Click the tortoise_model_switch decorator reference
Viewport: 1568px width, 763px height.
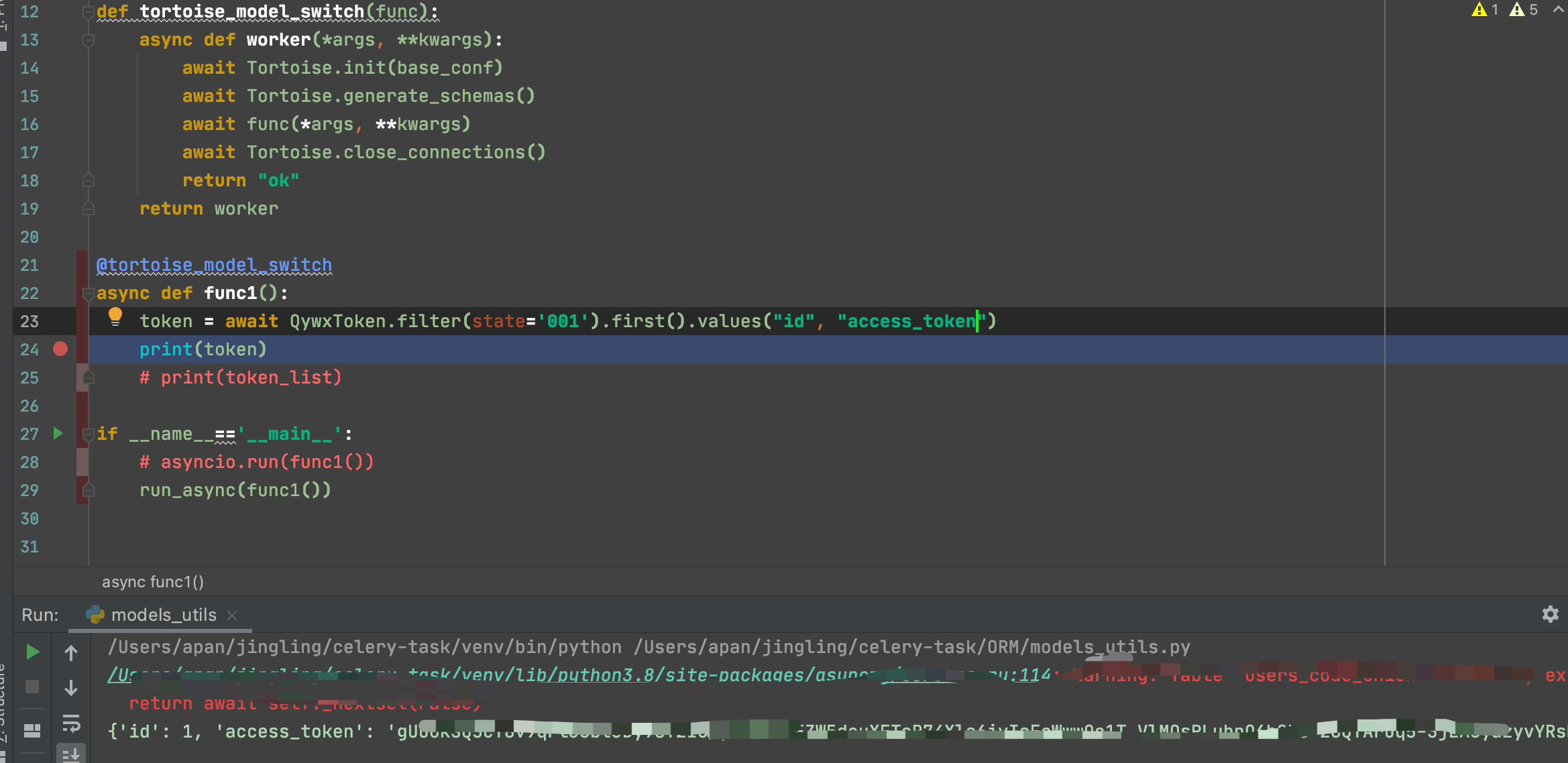(213, 265)
